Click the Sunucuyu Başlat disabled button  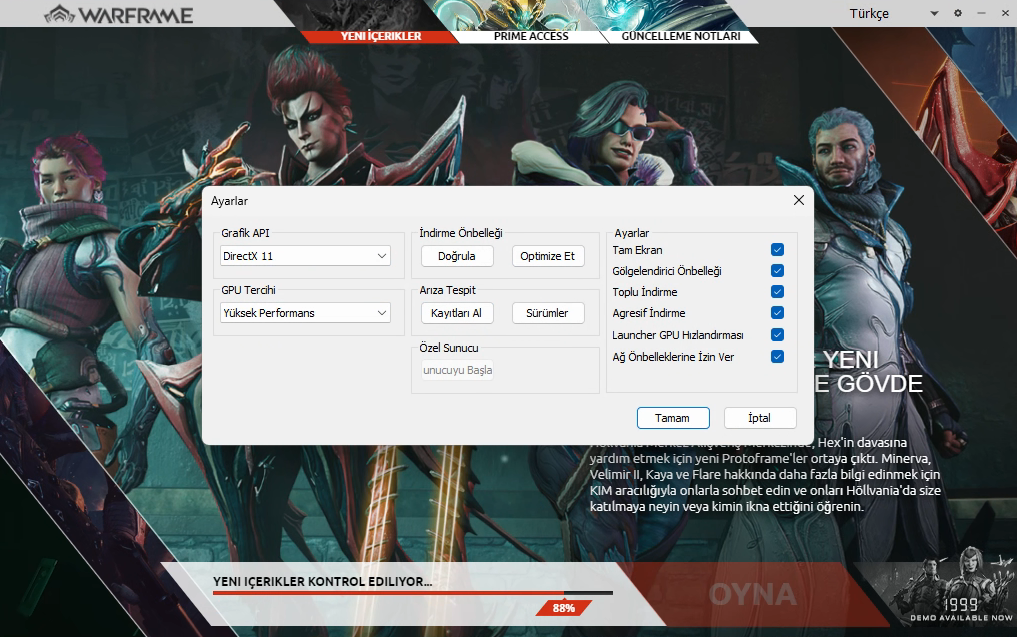click(457, 370)
